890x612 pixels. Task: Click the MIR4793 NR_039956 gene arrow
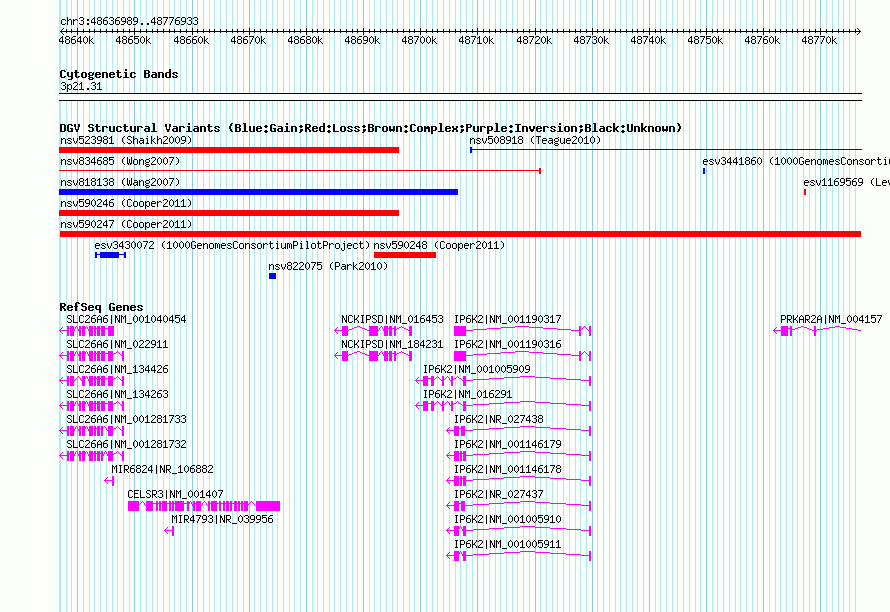coord(169,531)
